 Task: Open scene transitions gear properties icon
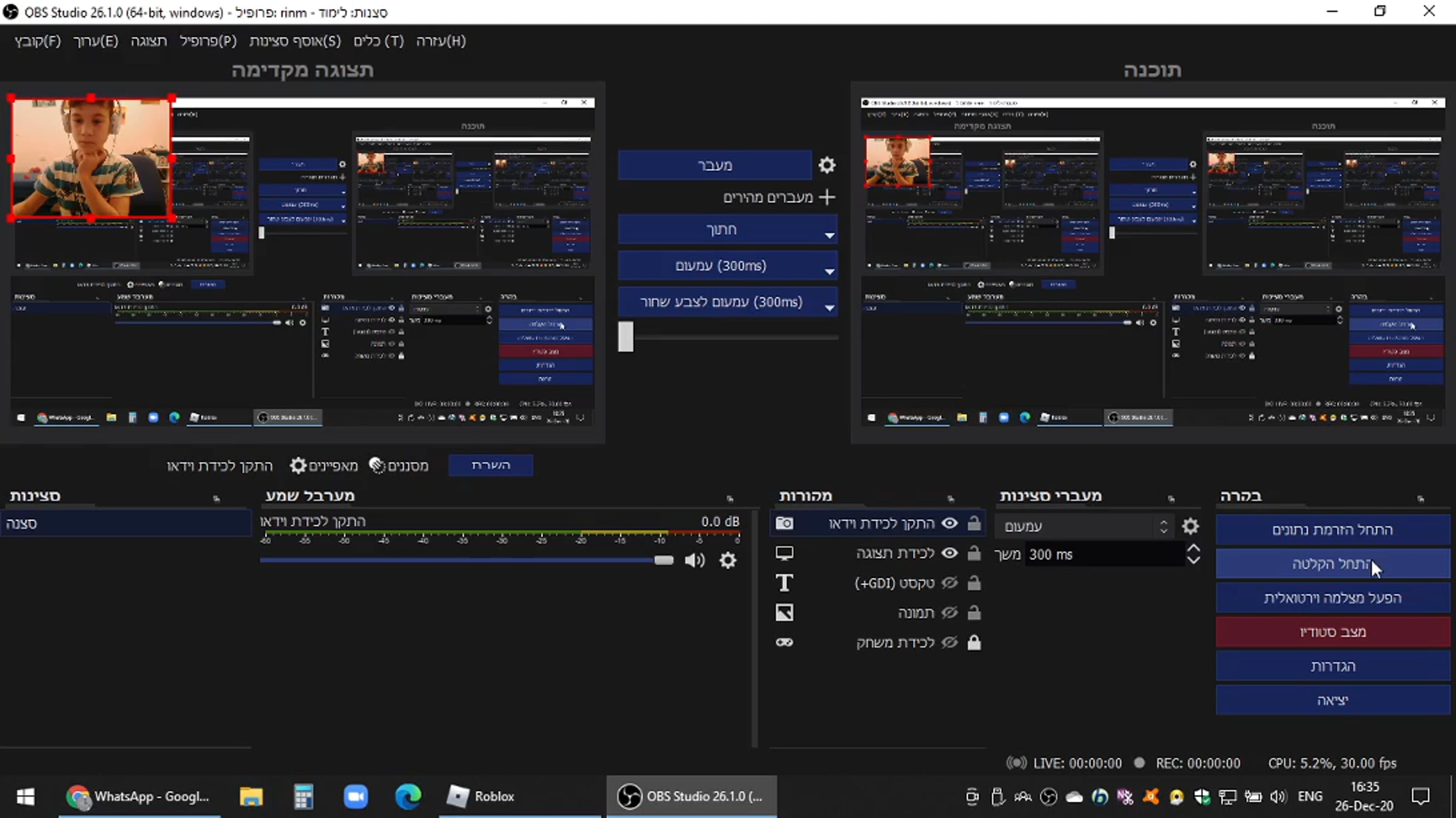pyautogui.click(x=1190, y=526)
